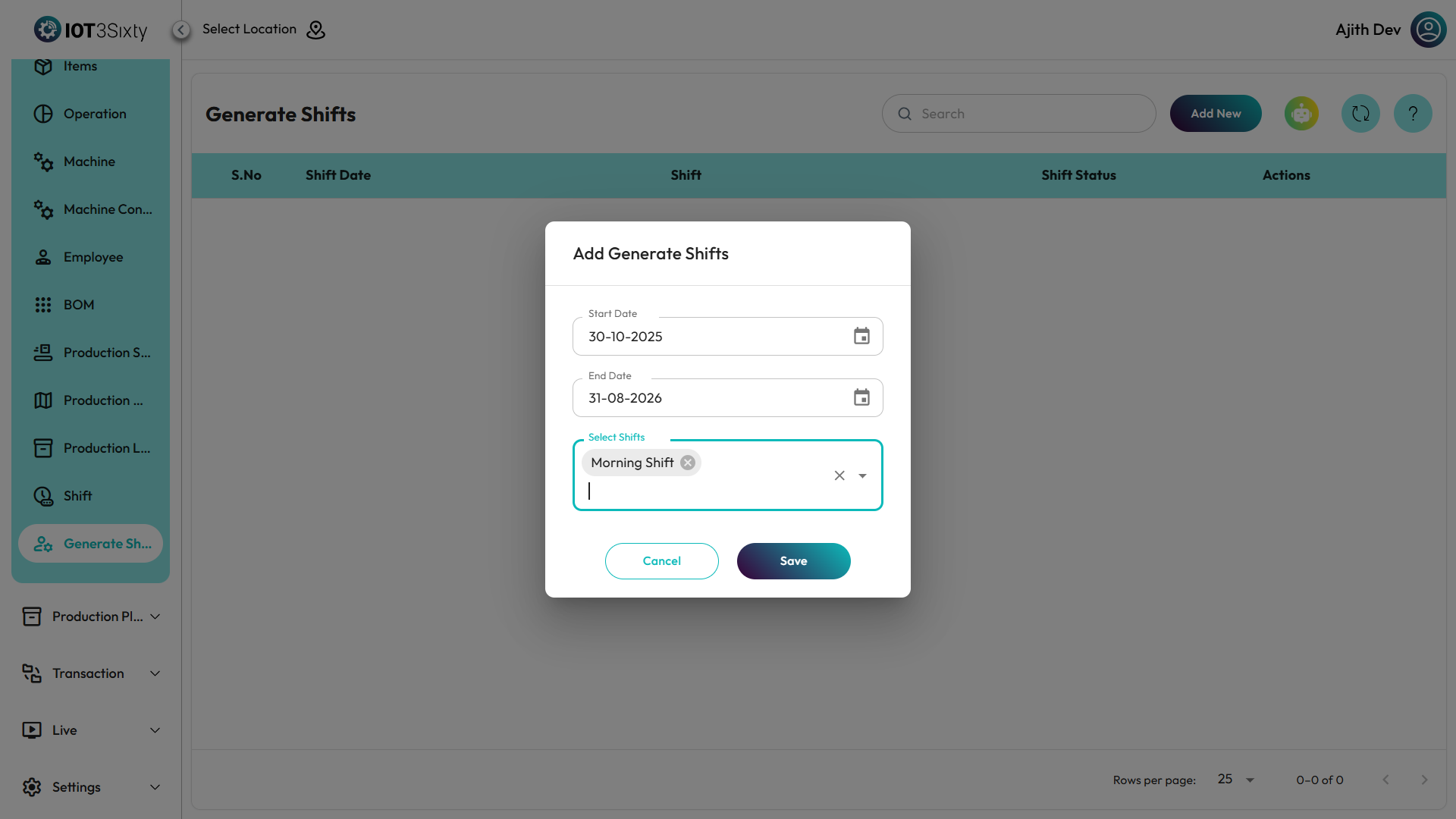Remove the Morning Shift chip
Image resolution: width=1456 pixels, height=819 pixels.
pos(687,463)
